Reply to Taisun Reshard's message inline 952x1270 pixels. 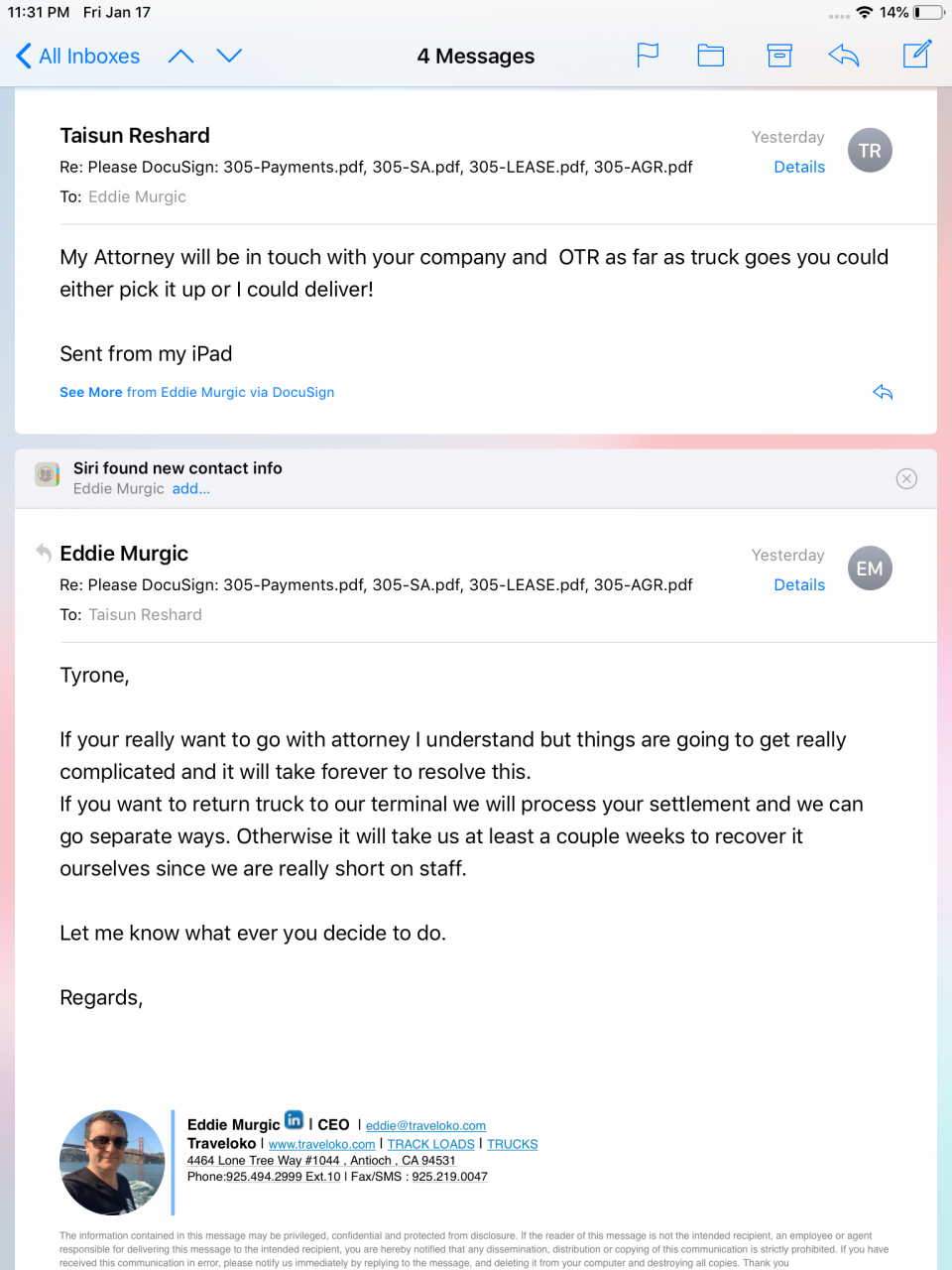point(883,392)
